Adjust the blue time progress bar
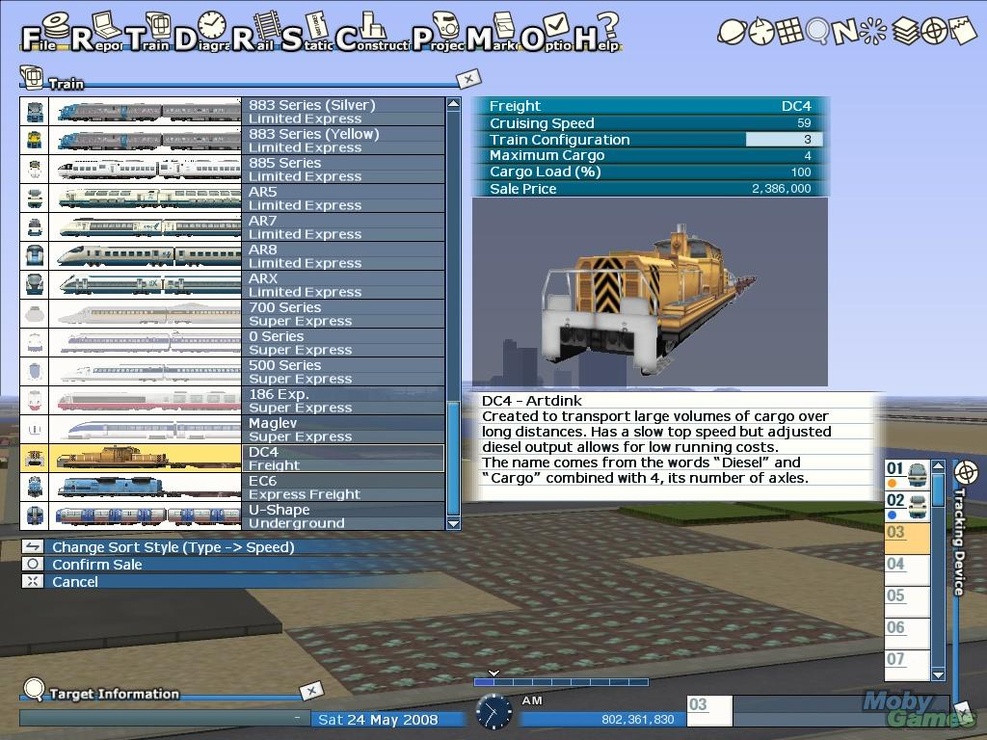This screenshot has height=740, width=987. (560, 681)
